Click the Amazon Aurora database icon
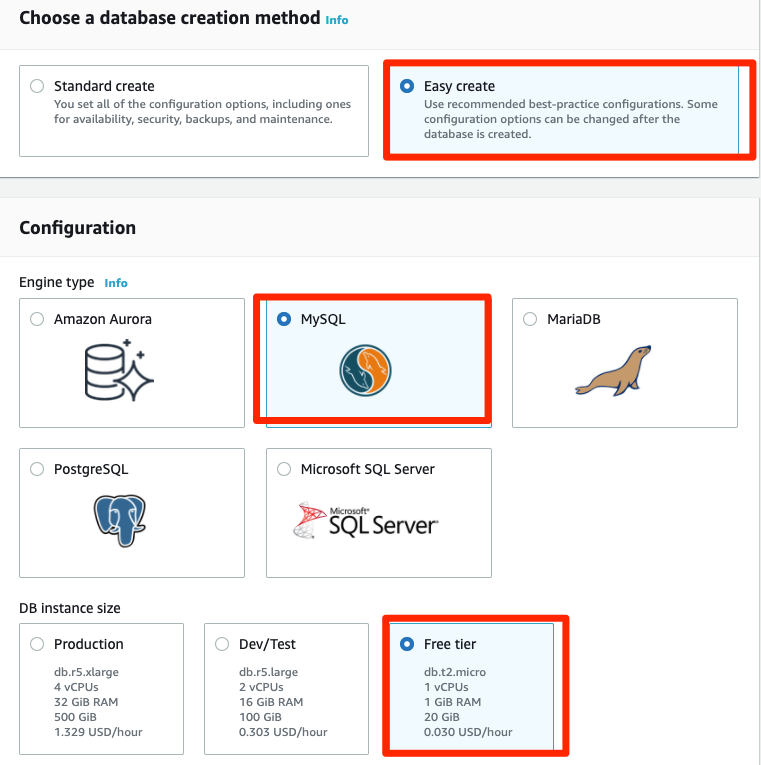Image resolution: width=761 pixels, height=765 pixels. (x=118, y=372)
